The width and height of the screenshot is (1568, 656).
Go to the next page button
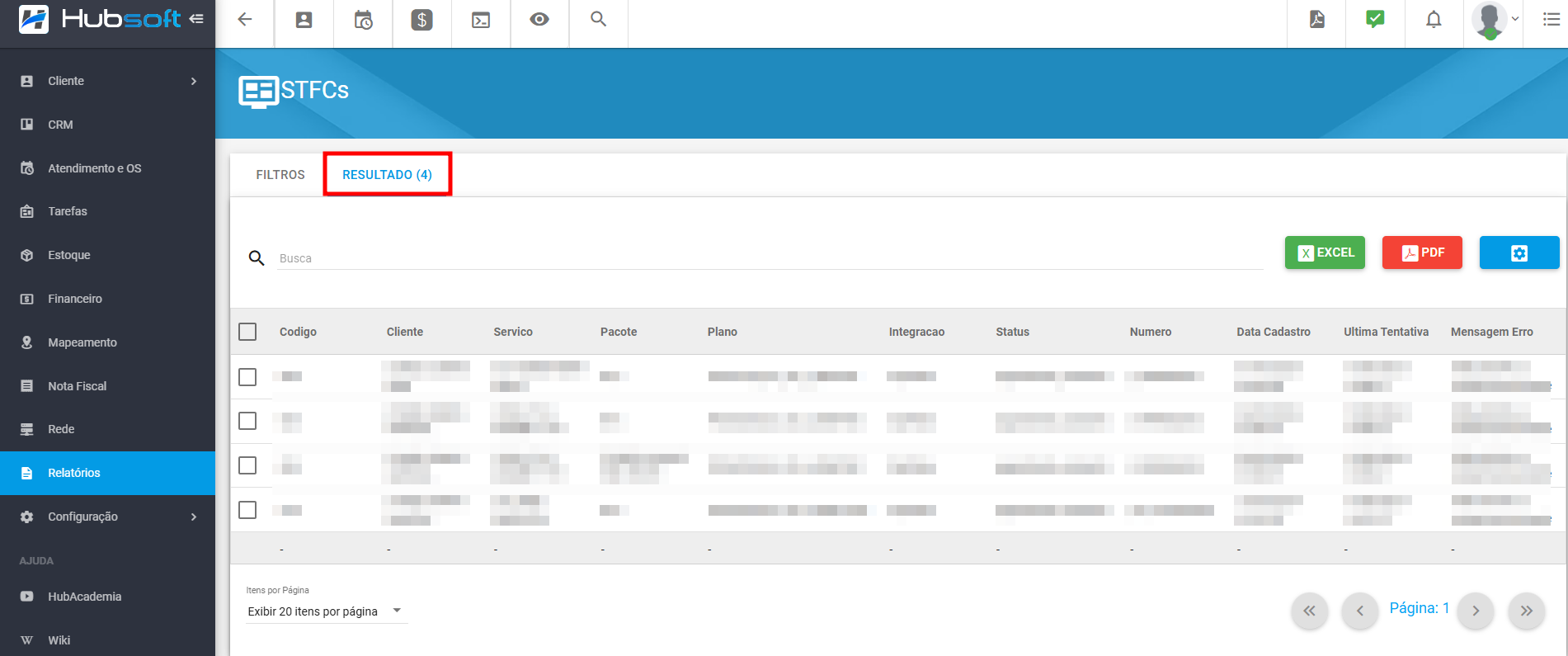(x=1476, y=611)
